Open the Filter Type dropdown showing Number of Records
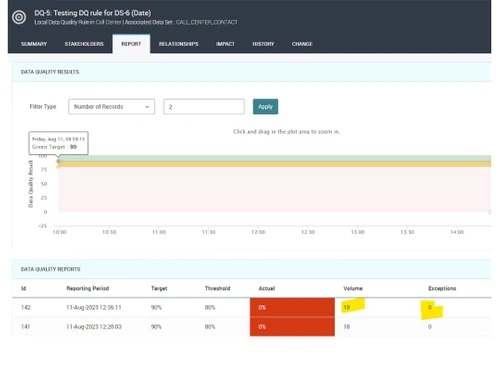This screenshot has height=375, width=500. pyautogui.click(x=111, y=107)
